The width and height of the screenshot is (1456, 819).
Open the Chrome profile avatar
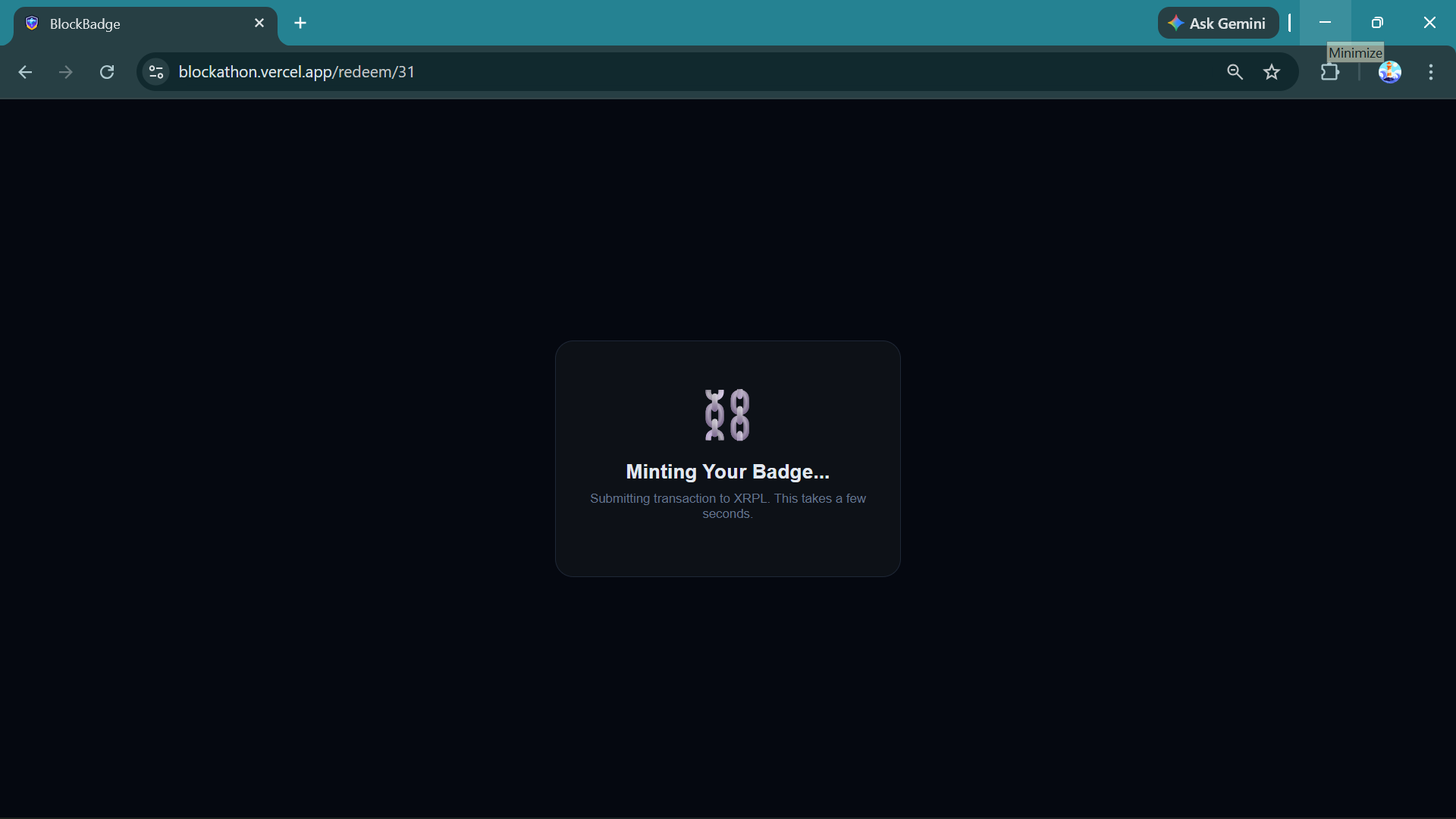click(1389, 72)
